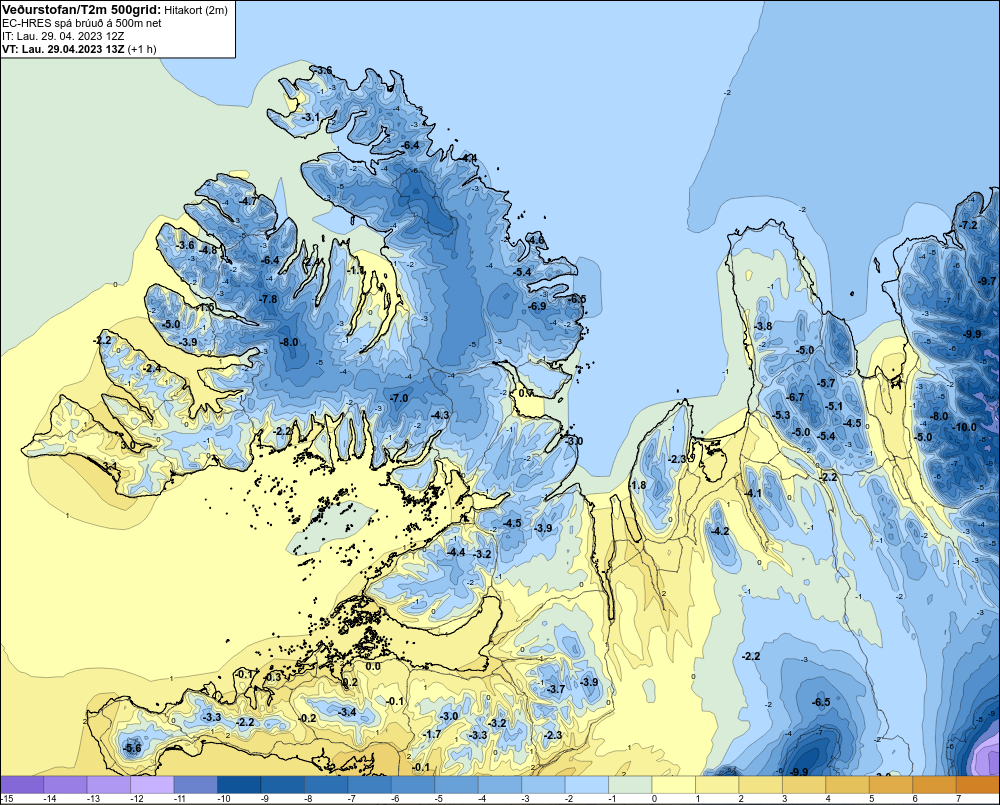1000x805 pixels.
Task: Pick the legend swatch between -3 and -2
Action: click(x=543, y=785)
